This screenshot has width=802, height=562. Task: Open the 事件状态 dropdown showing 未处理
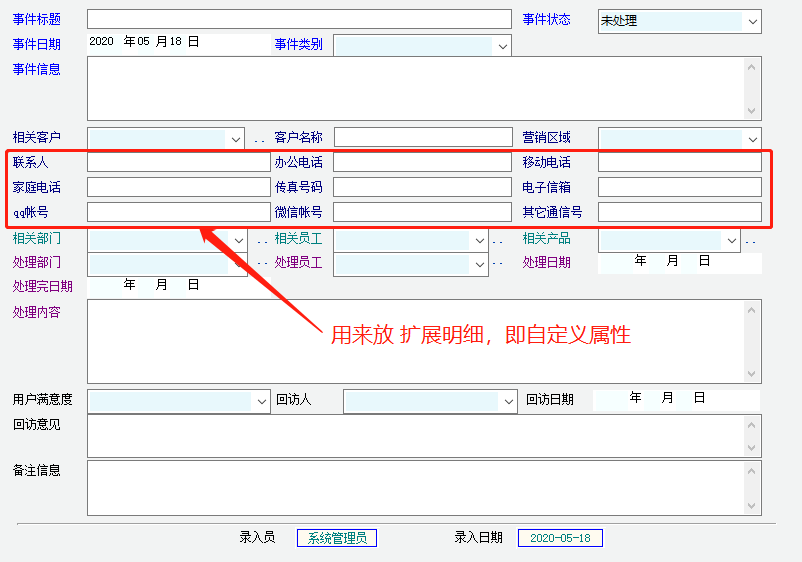coord(752,21)
